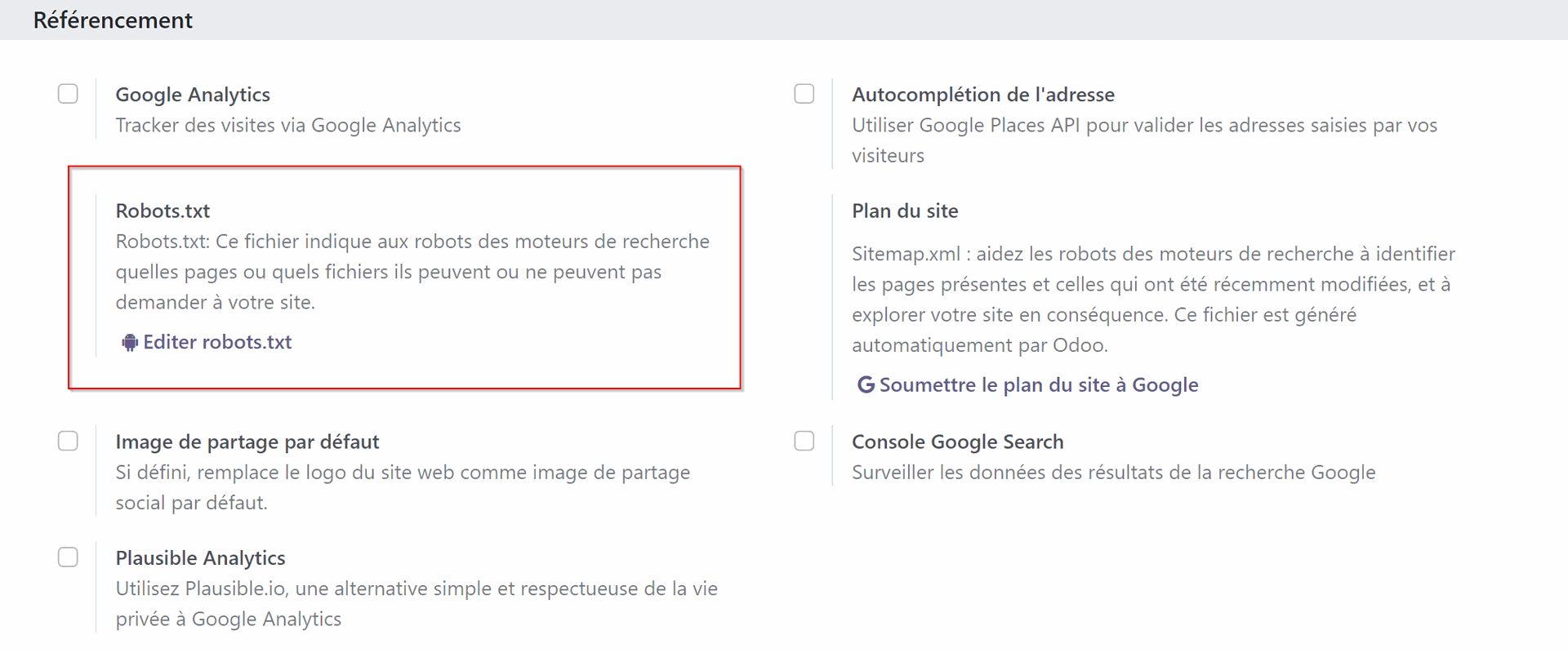Screen dimensions: 1568x653
Task: Click the Autocomplétion de l'adresse label
Action: (982, 95)
